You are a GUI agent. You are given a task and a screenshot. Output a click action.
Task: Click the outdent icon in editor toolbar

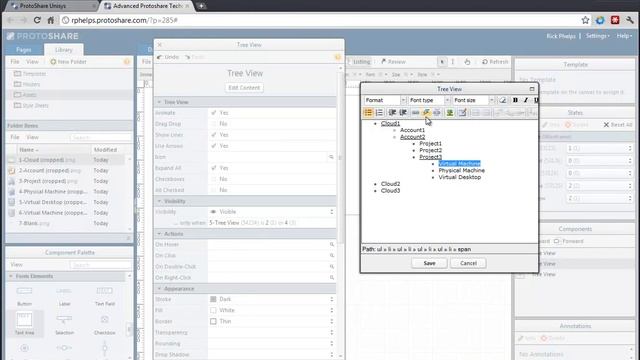(392, 112)
